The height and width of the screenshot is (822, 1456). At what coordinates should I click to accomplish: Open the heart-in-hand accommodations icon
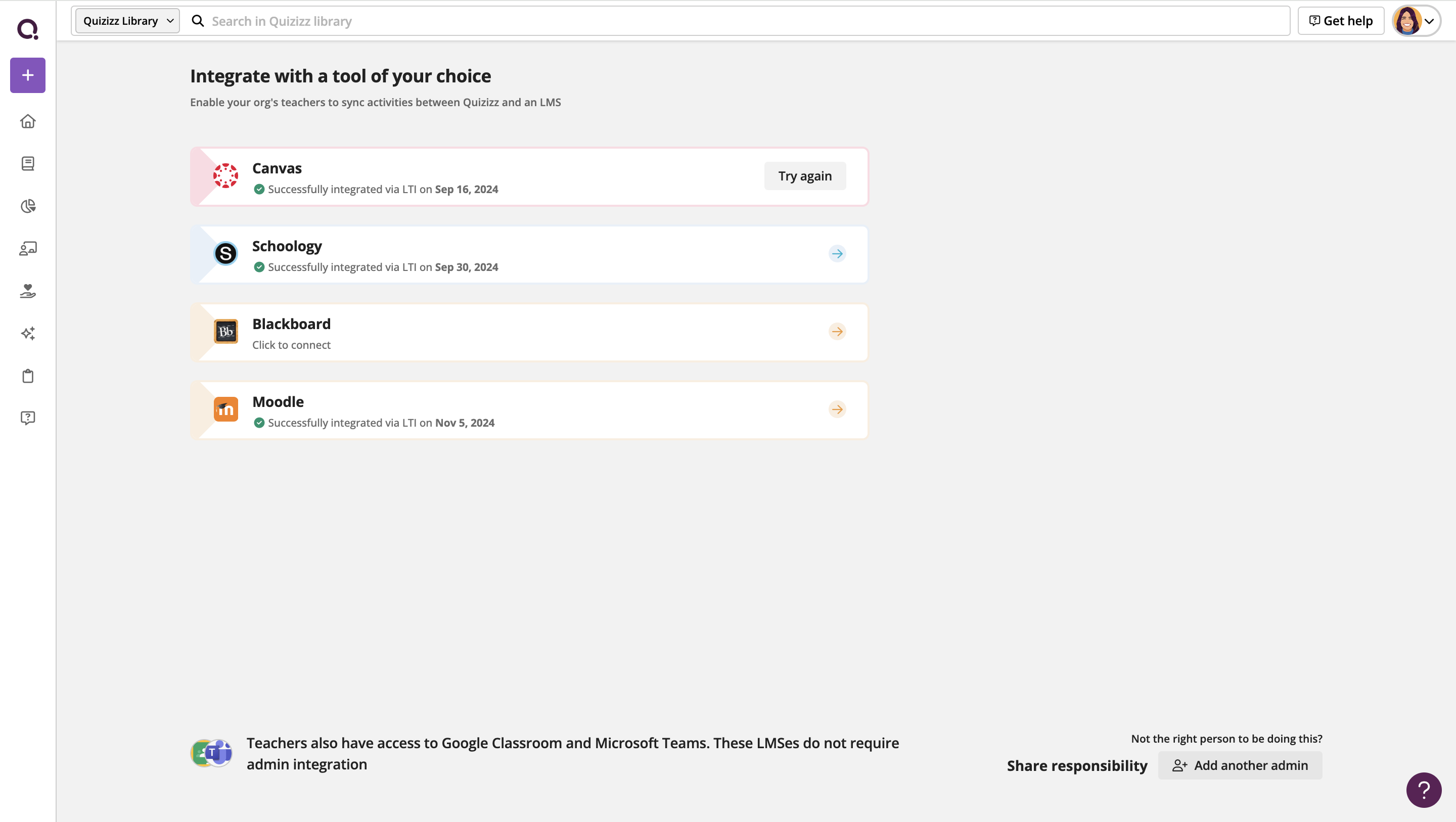(28, 291)
